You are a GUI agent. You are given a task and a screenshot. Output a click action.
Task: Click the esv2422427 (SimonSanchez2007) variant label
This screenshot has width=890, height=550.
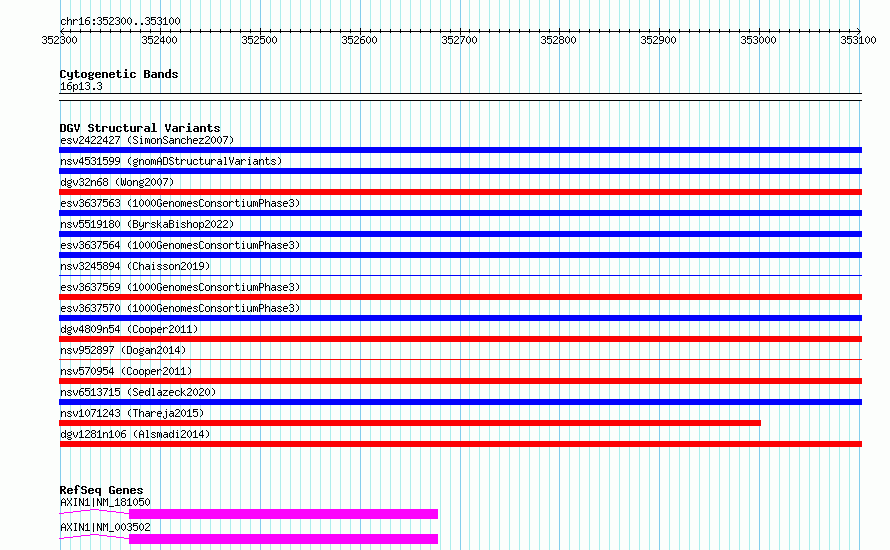coord(147,140)
